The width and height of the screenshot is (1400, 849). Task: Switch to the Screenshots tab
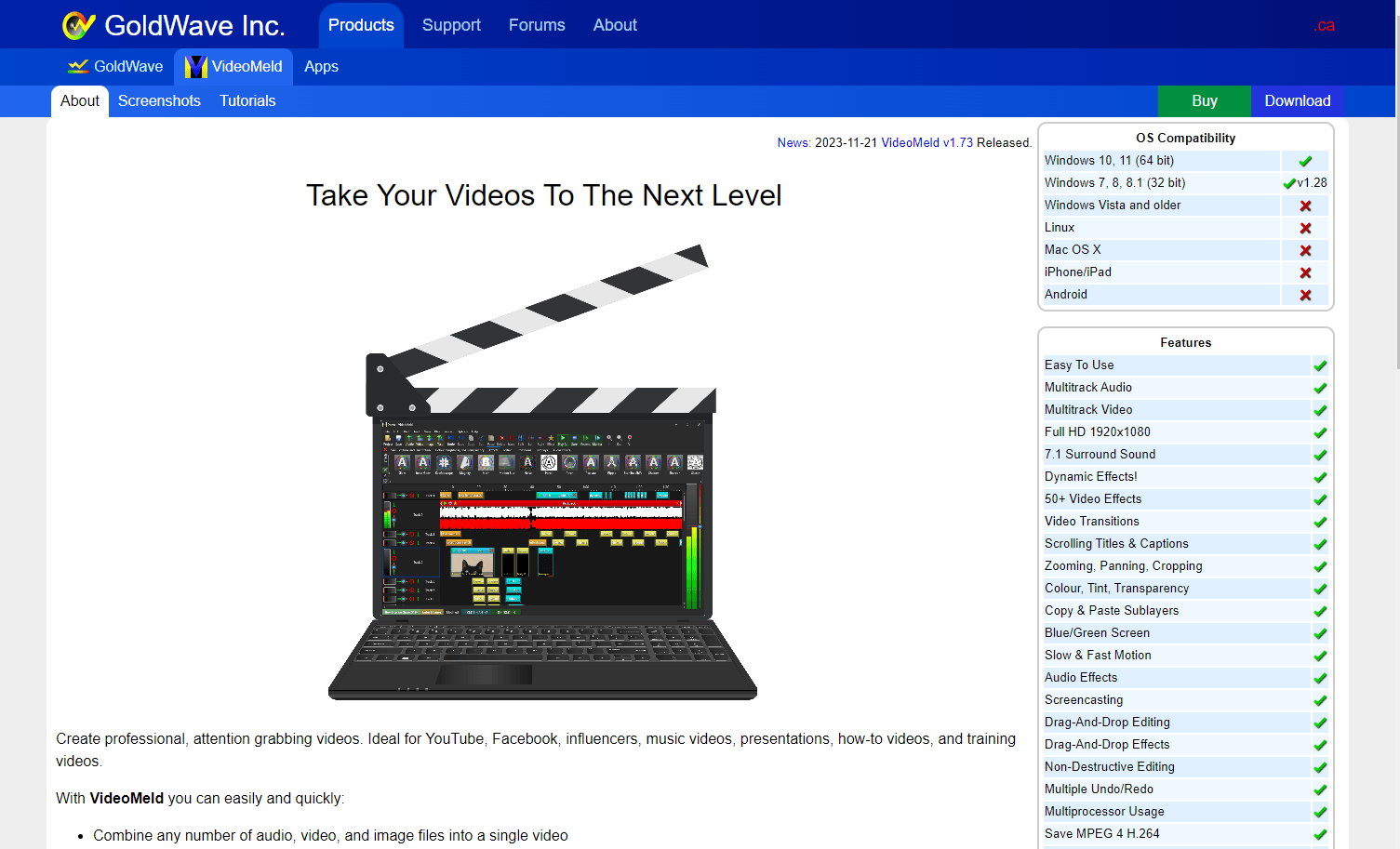(159, 101)
